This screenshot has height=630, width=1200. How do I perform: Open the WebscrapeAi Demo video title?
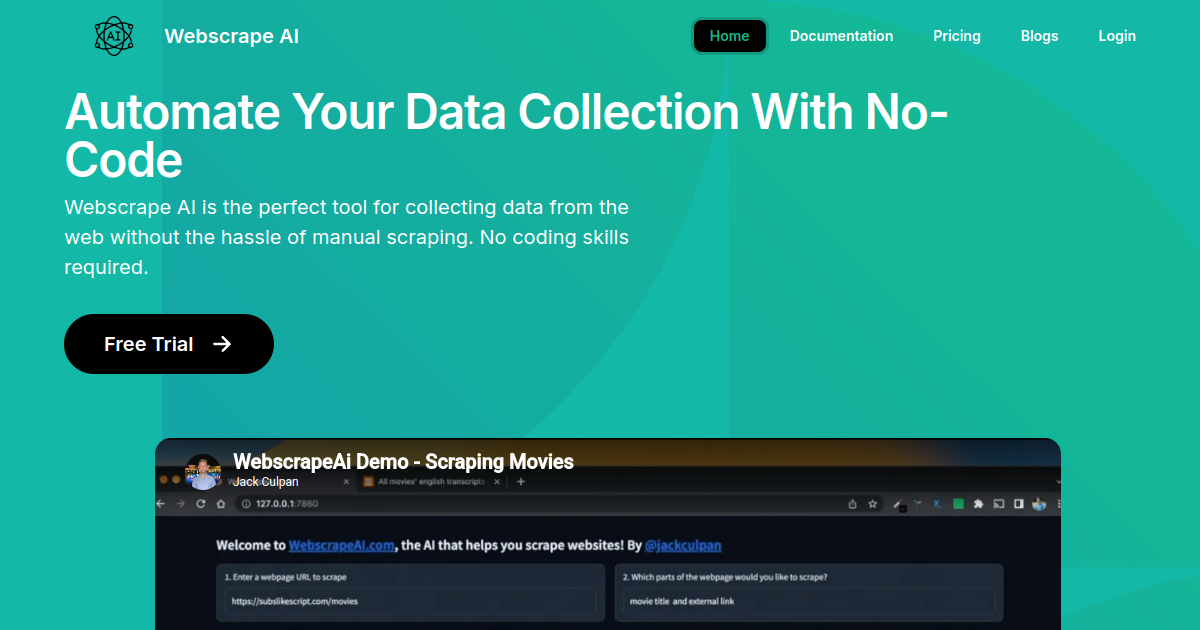point(403,461)
